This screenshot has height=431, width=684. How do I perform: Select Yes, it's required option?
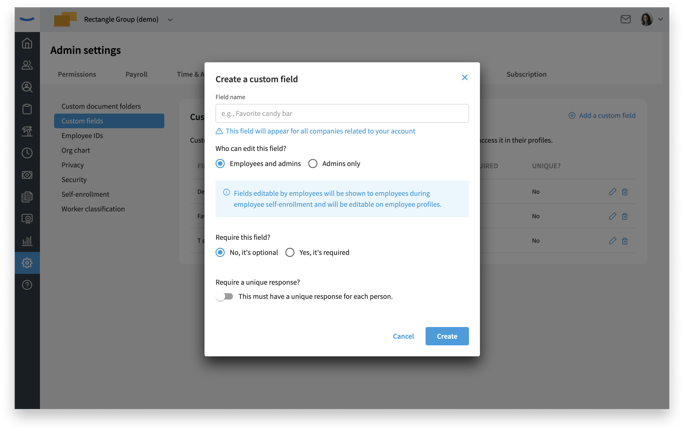[x=290, y=253]
